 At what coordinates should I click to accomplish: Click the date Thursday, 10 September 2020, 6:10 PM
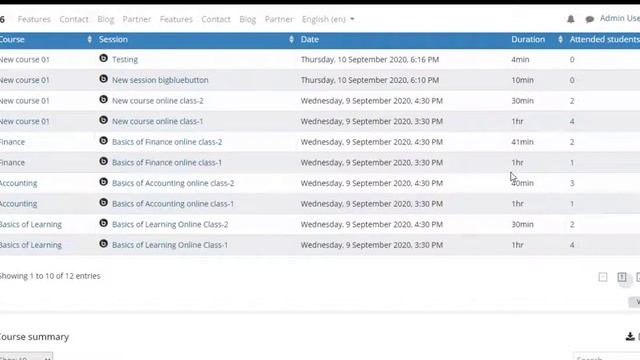point(370,80)
